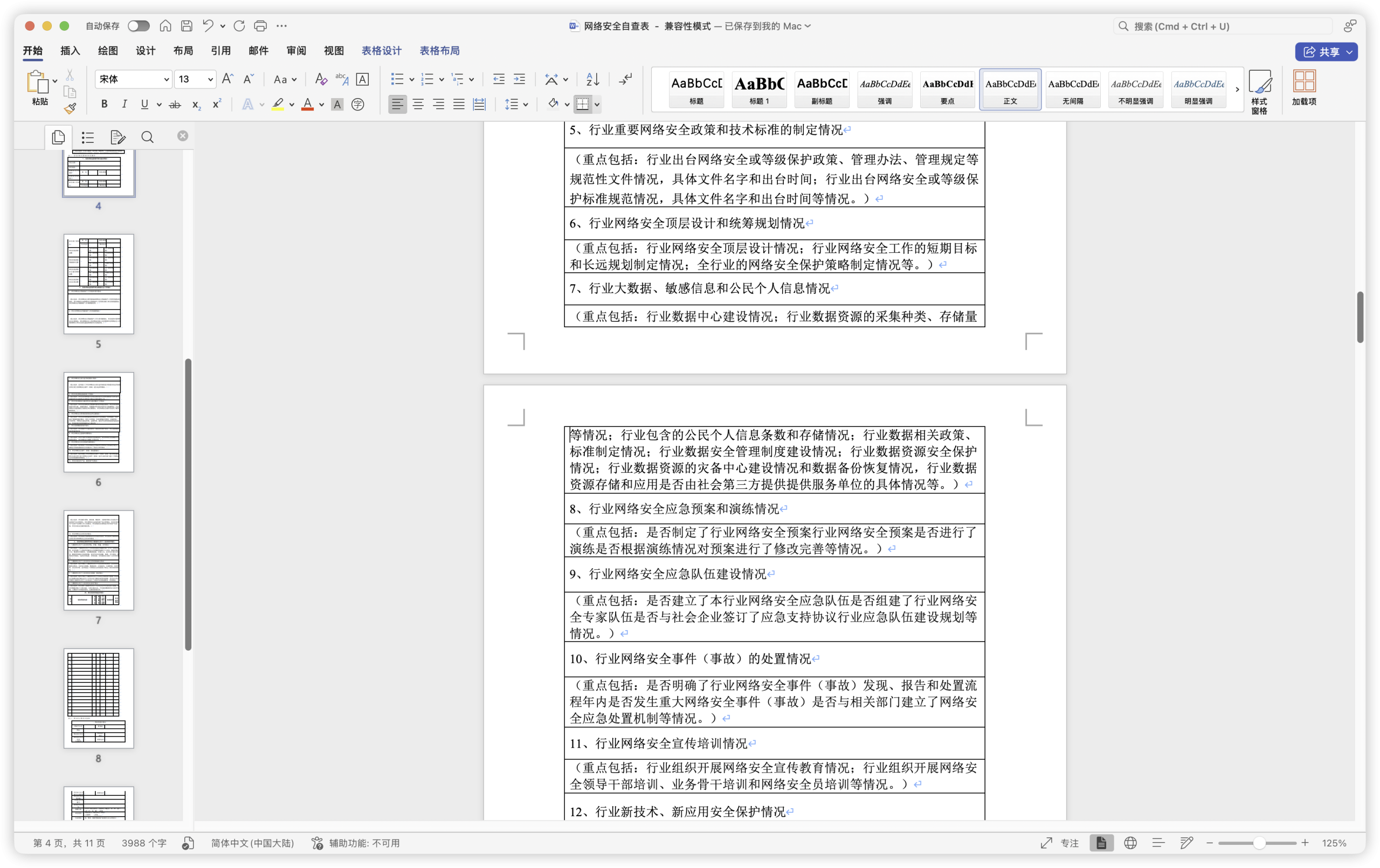Open the sort A-Z icon

click(592, 79)
